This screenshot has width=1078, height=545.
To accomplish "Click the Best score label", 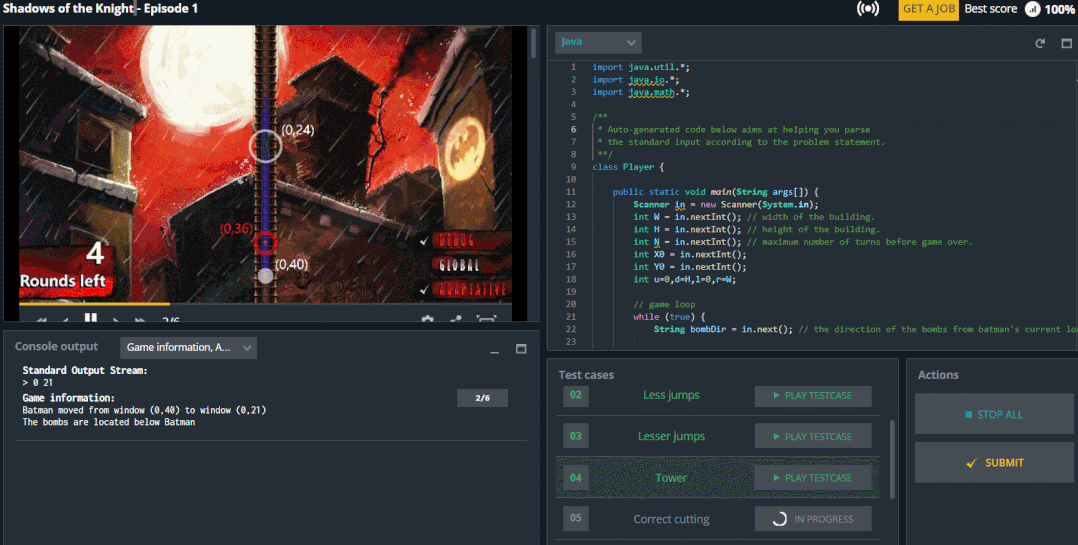I will point(991,9).
